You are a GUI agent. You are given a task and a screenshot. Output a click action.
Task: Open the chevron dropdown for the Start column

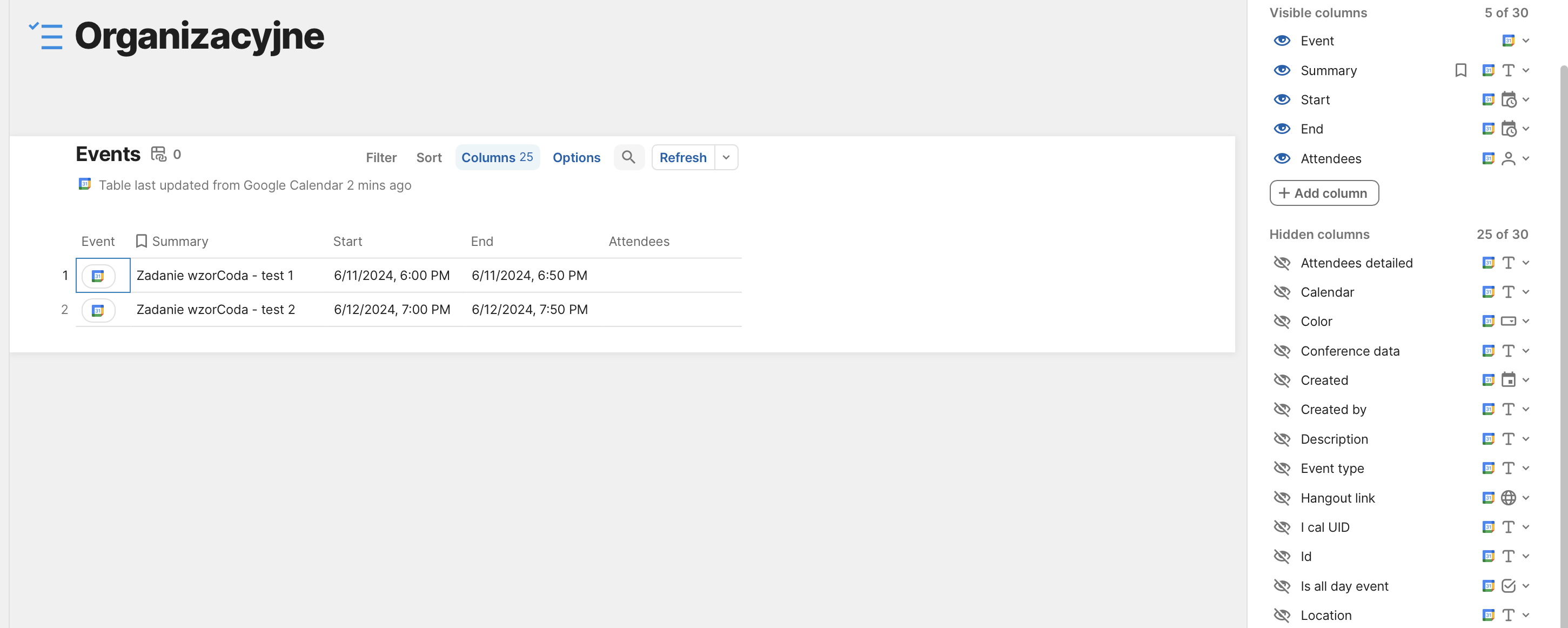point(1526,99)
